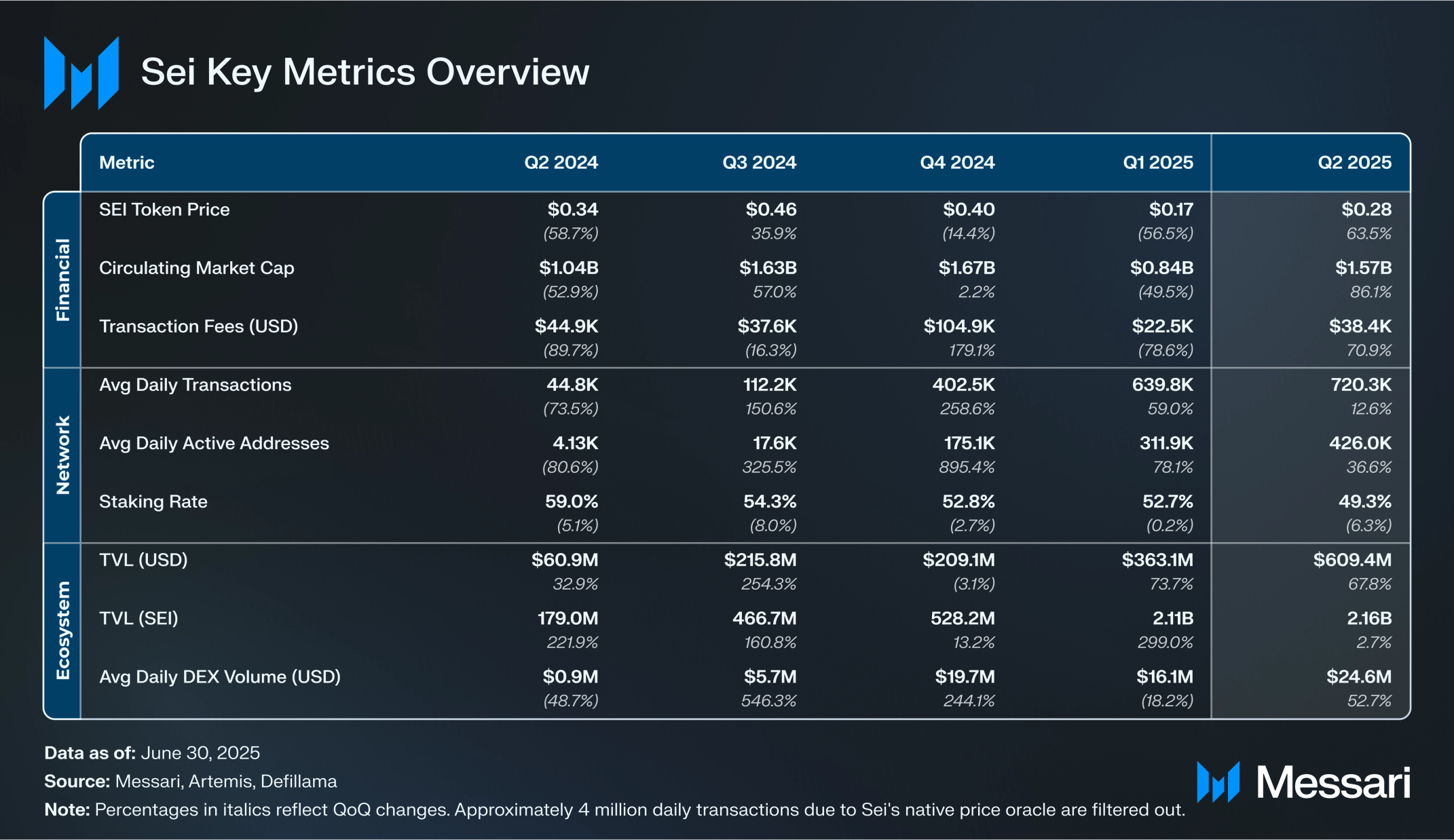1454x840 pixels.
Task: Select the '2.11B' TVL in SEI value
Action: pos(1173,618)
